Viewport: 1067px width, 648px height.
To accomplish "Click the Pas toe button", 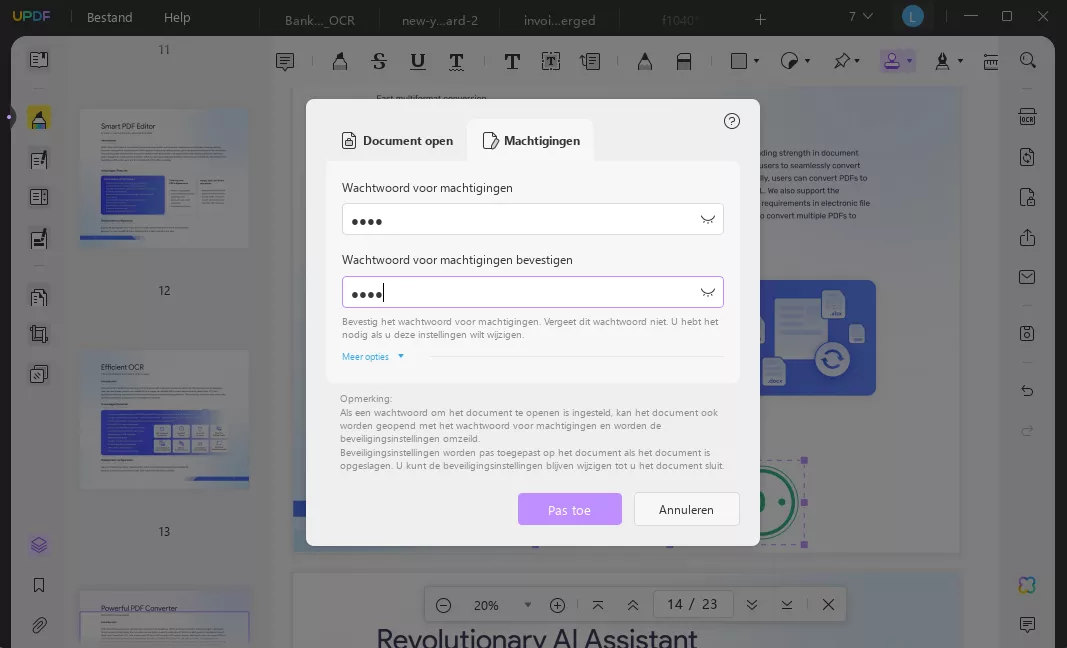I will click(x=570, y=510).
